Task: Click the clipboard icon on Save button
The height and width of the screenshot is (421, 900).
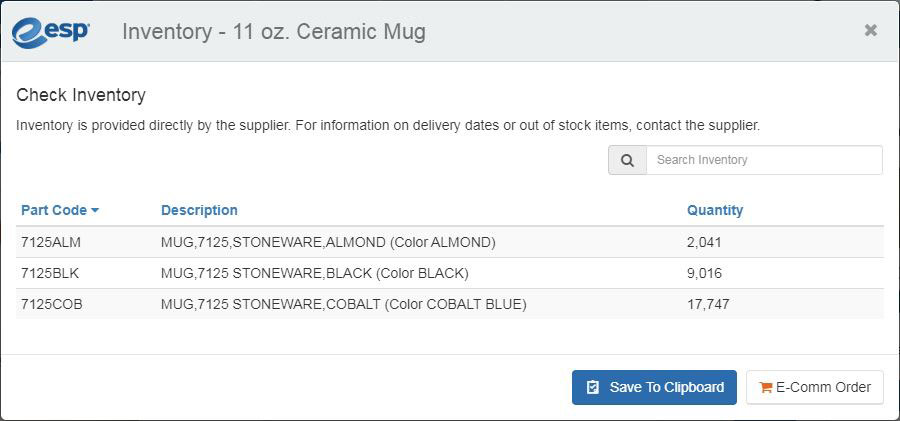Action: click(x=593, y=388)
